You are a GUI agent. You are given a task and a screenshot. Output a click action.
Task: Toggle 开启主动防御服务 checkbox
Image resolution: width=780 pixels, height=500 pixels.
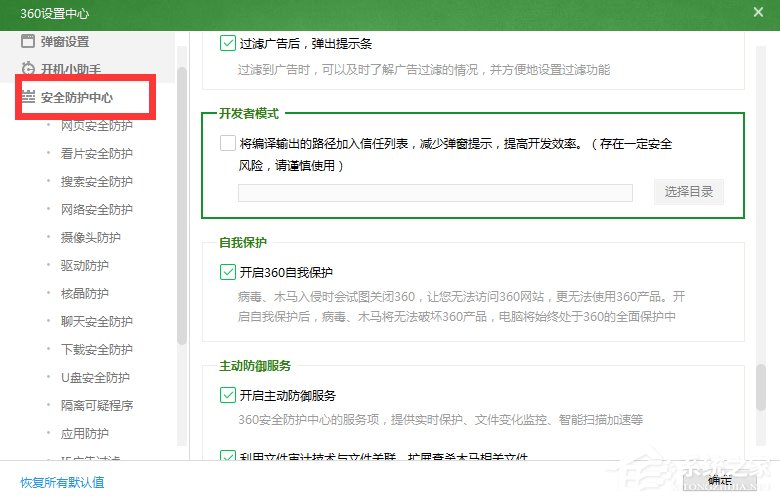227,395
